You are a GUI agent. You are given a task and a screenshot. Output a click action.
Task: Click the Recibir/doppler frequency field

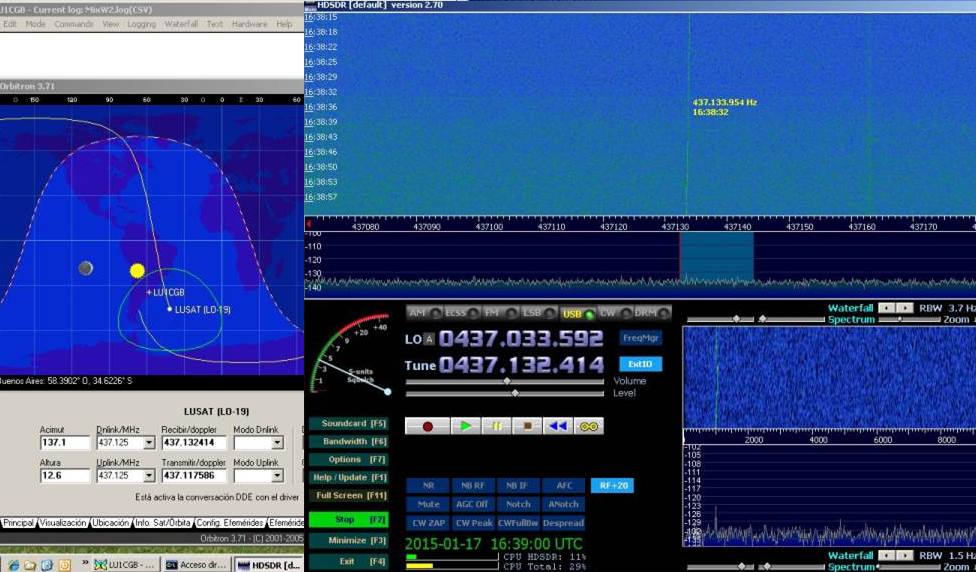194,443
